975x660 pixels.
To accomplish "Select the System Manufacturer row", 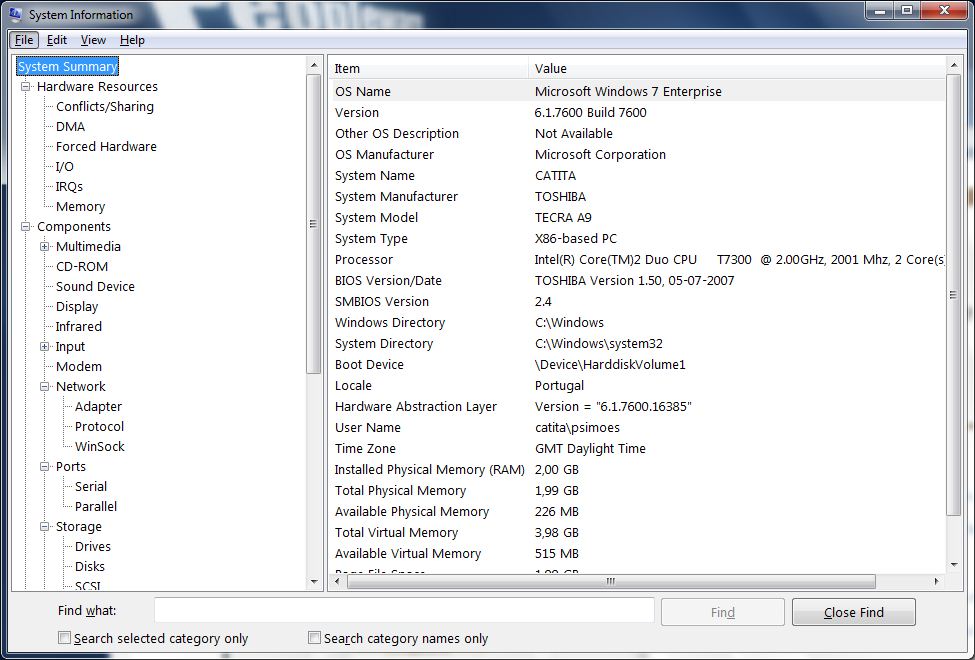I will pos(638,197).
